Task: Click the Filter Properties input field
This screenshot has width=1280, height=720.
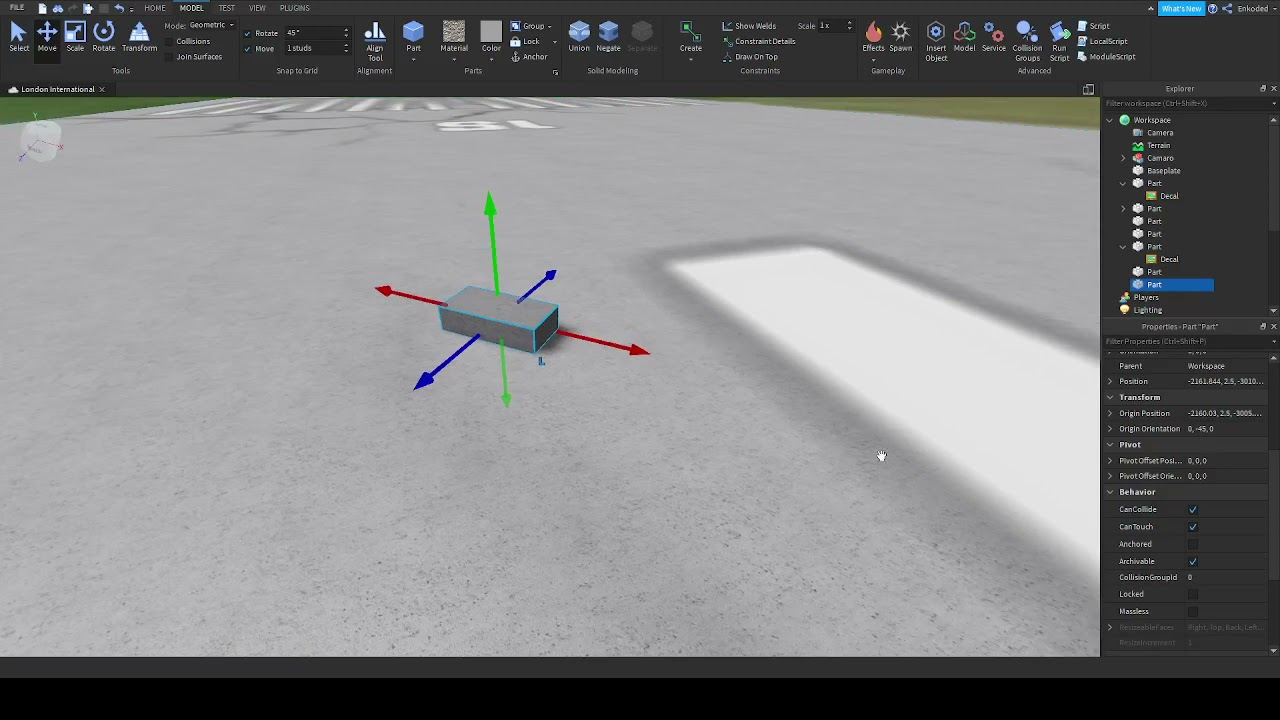Action: click(x=1186, y=342)
